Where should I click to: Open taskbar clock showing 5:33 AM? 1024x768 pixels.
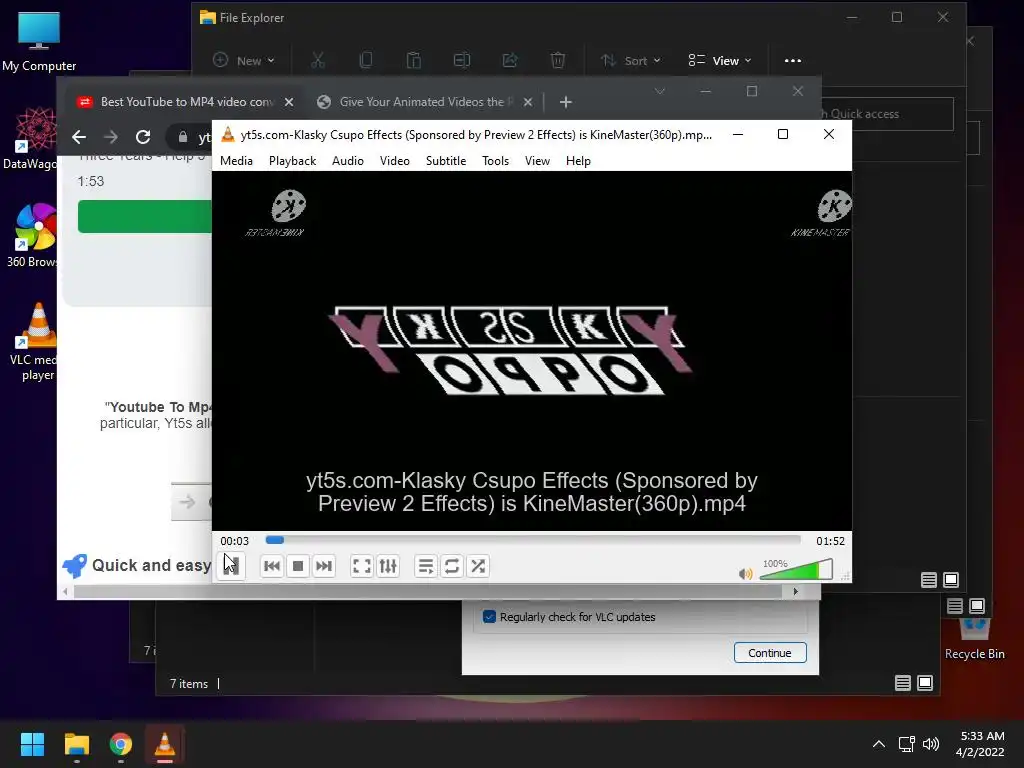click(980, 744)
